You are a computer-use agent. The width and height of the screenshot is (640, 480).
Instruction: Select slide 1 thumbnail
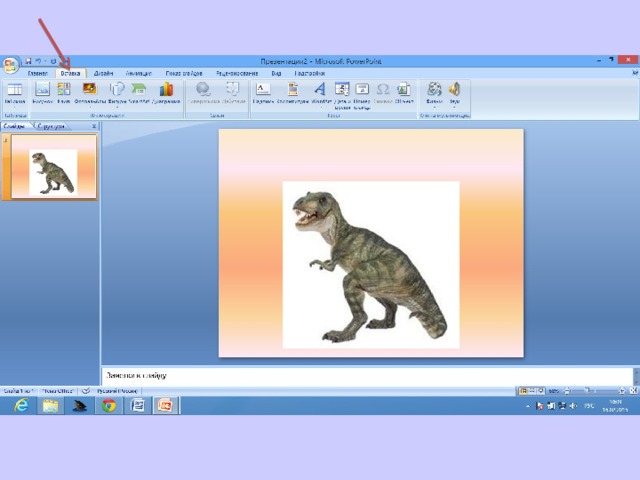pyautogui.click(x=54, y=167)
